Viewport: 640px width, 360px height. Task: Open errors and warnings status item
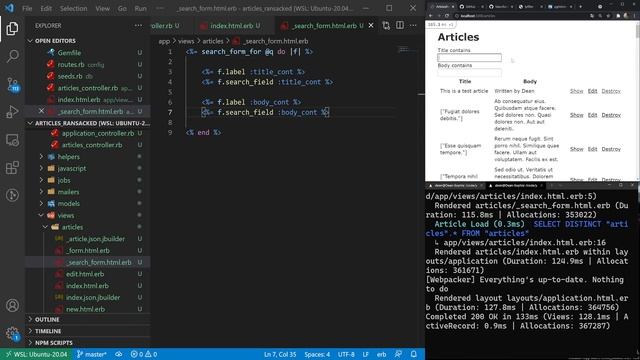[144, 354]
